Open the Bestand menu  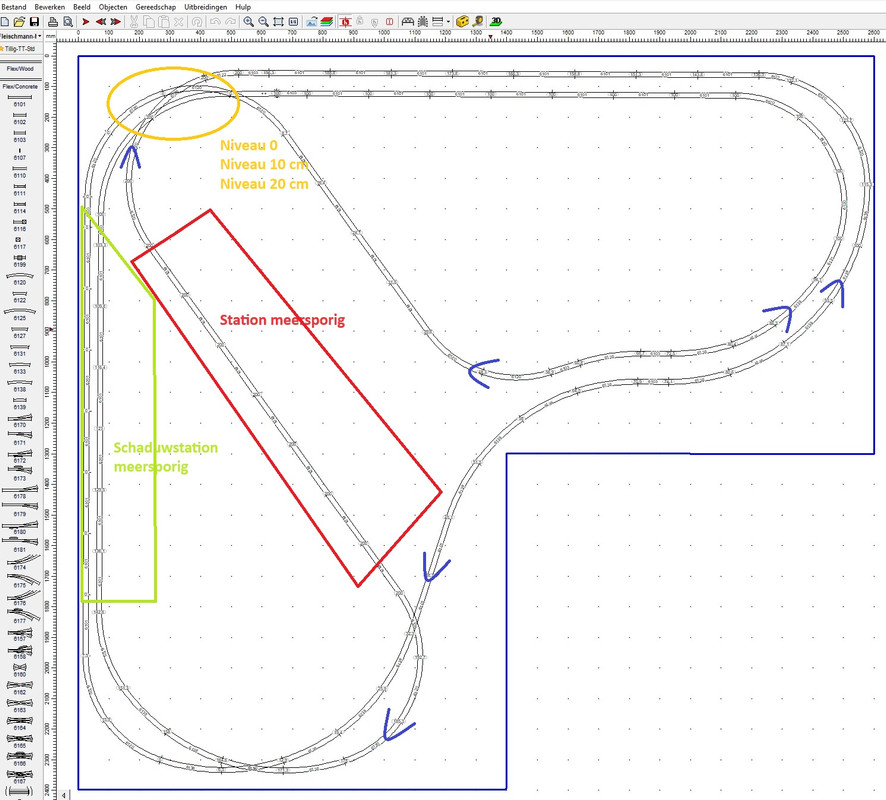(x=14, y=7)
